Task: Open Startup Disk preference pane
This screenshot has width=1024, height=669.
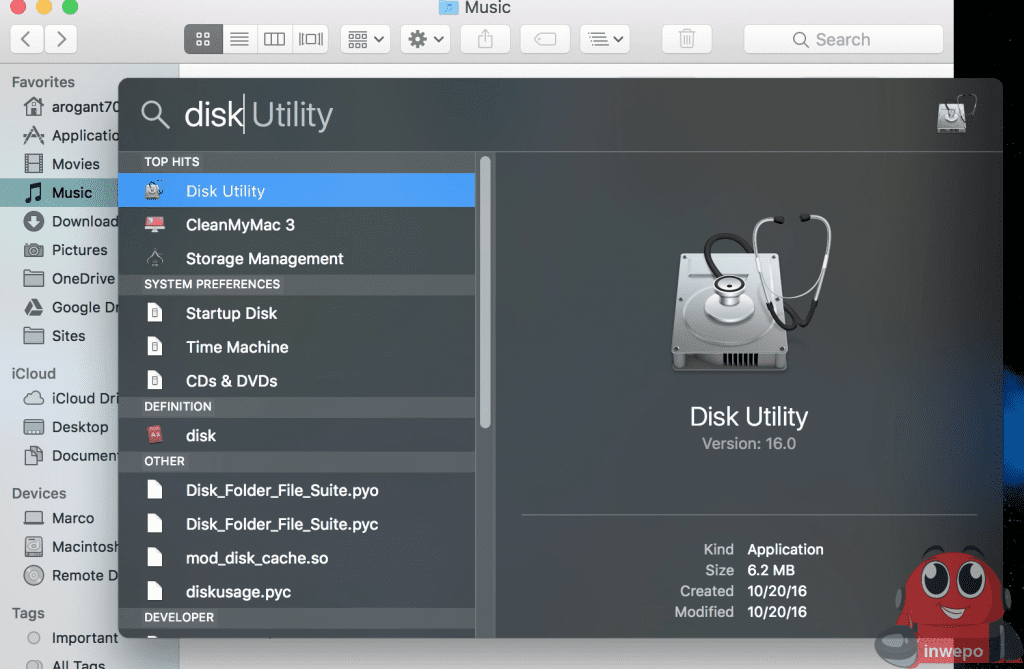Action: 296,313
